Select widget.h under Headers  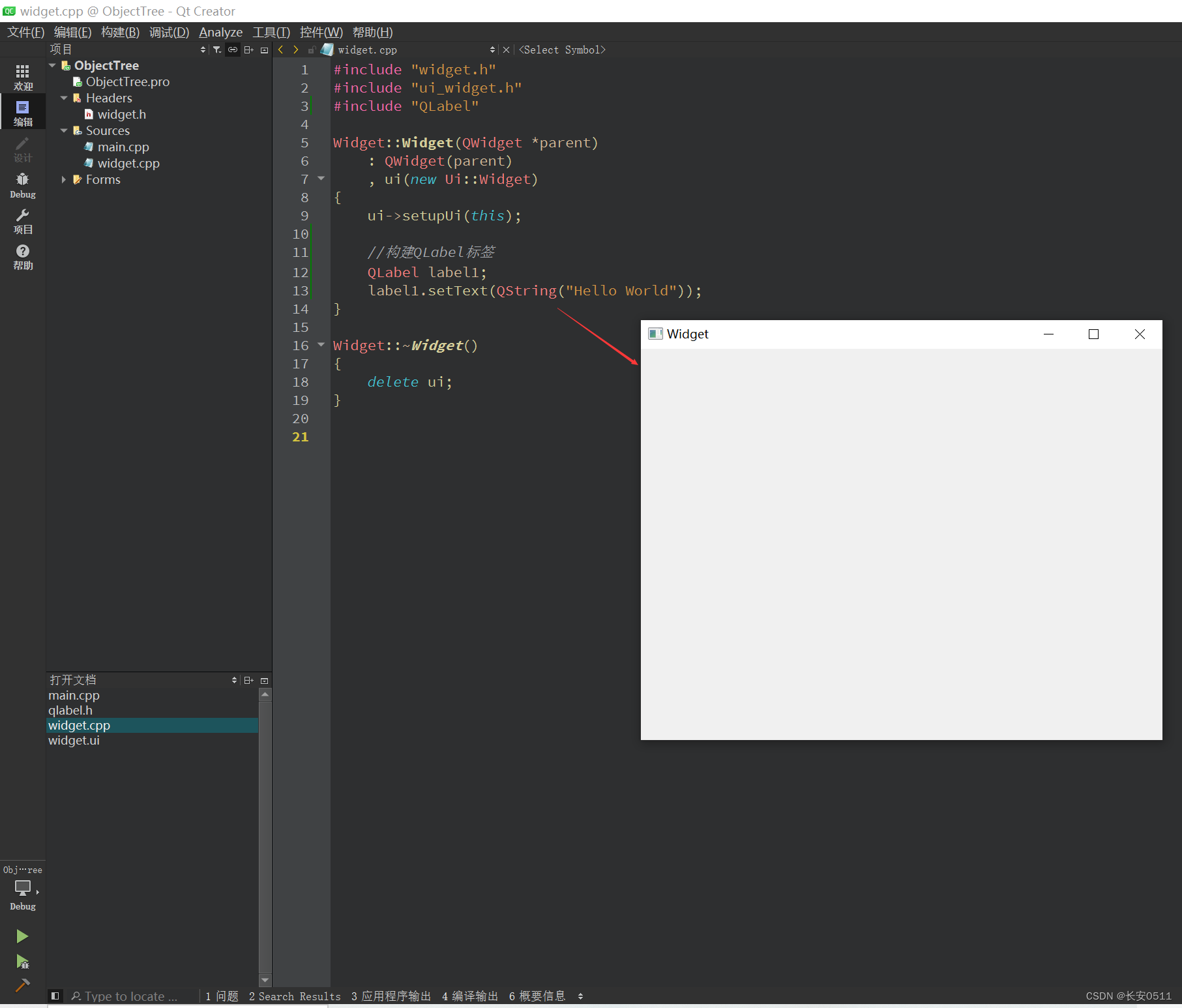(x=122, y=114)
